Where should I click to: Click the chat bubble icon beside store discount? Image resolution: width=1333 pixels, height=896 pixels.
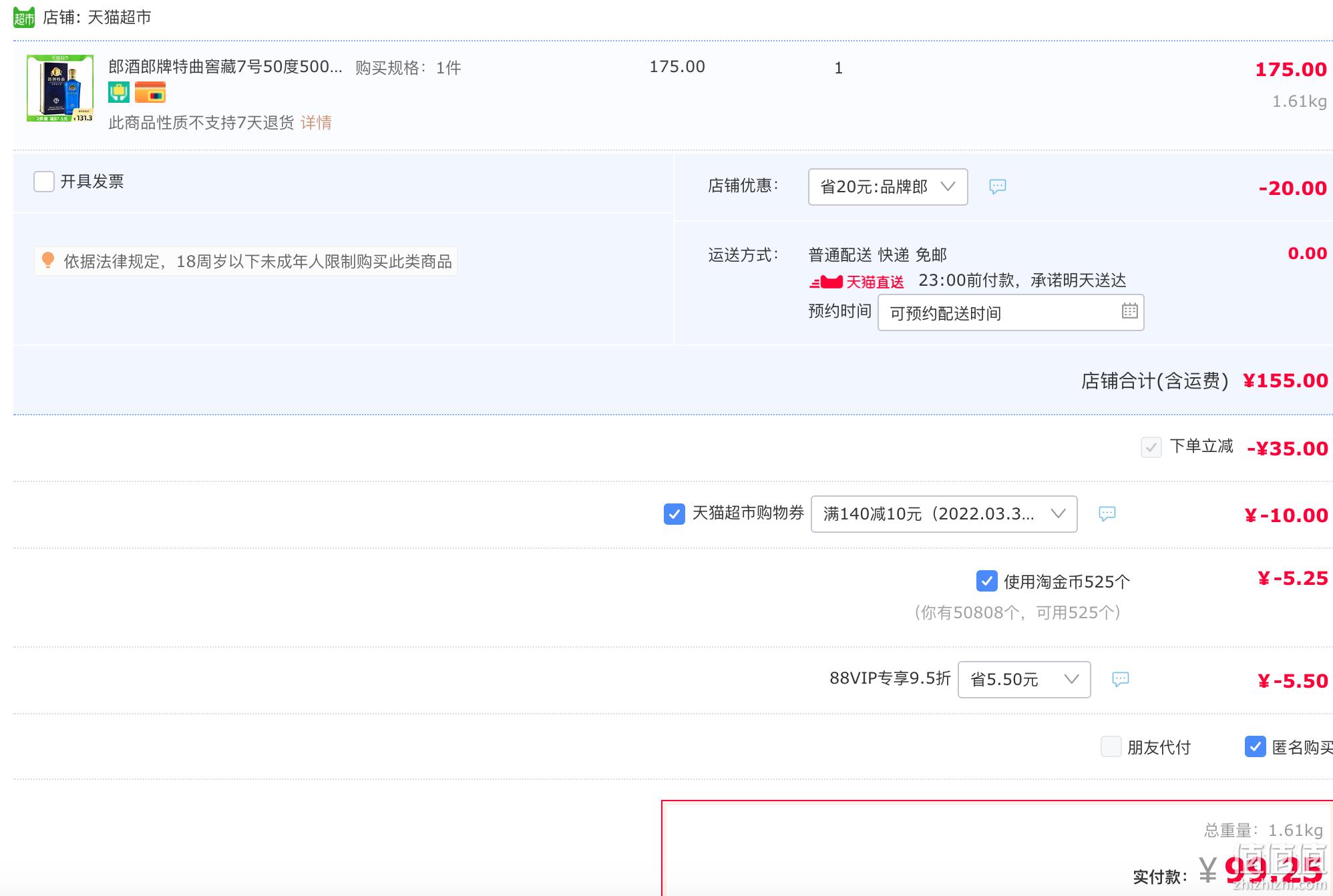coord(997,187)
